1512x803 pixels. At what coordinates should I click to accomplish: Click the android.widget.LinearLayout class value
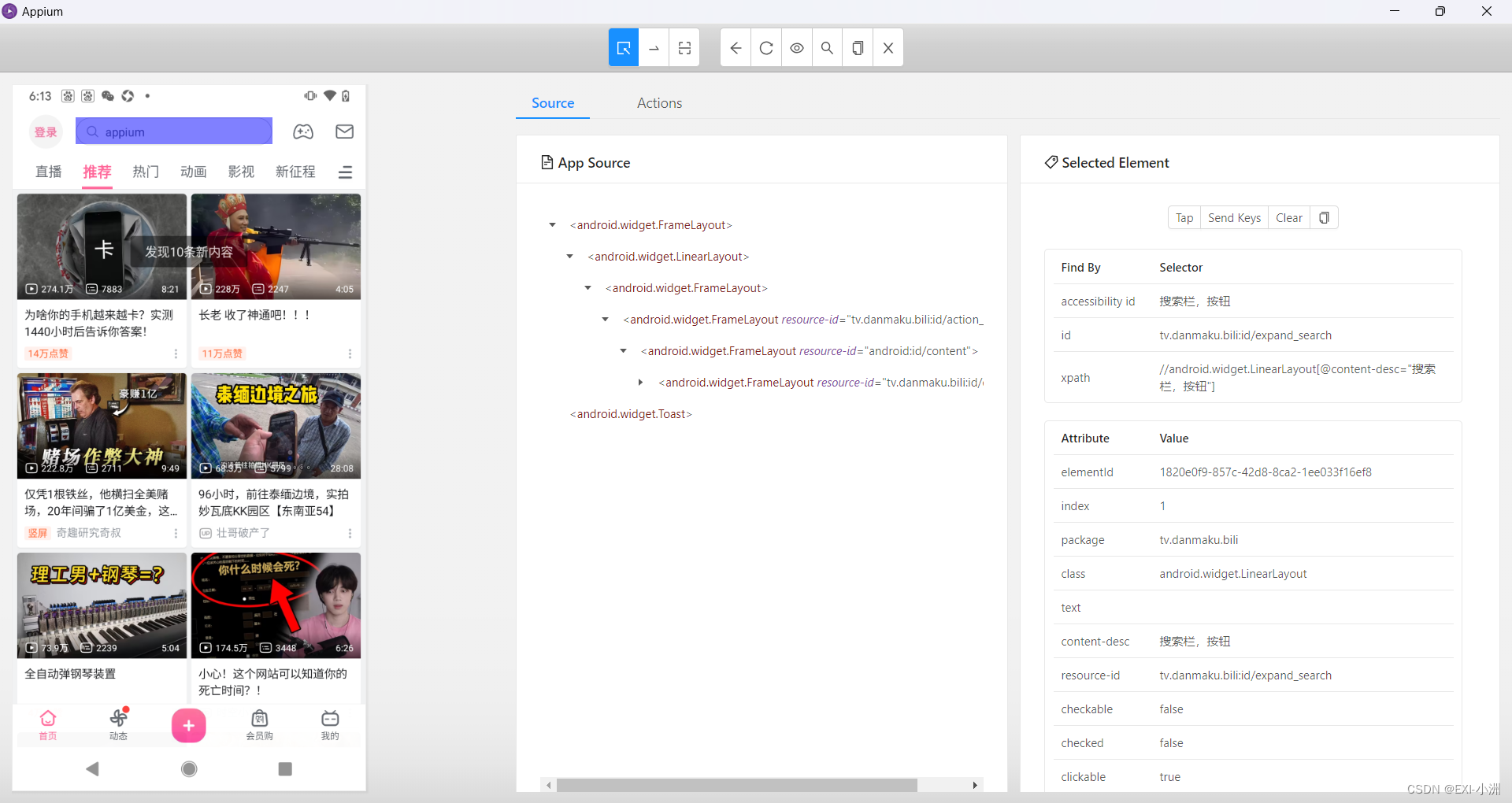click(1232, 574)
